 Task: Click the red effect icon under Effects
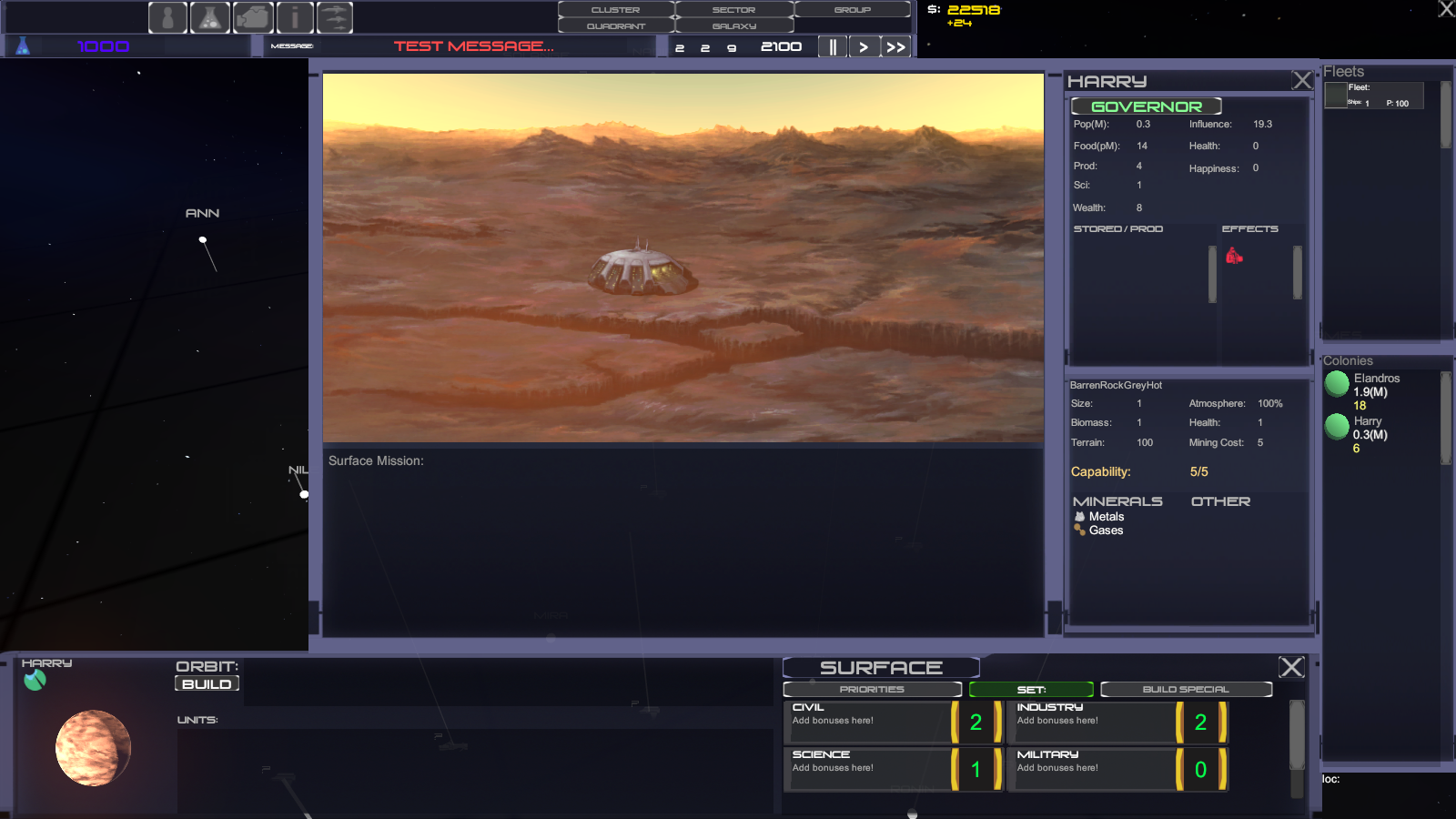click(x=1234, y=257)
